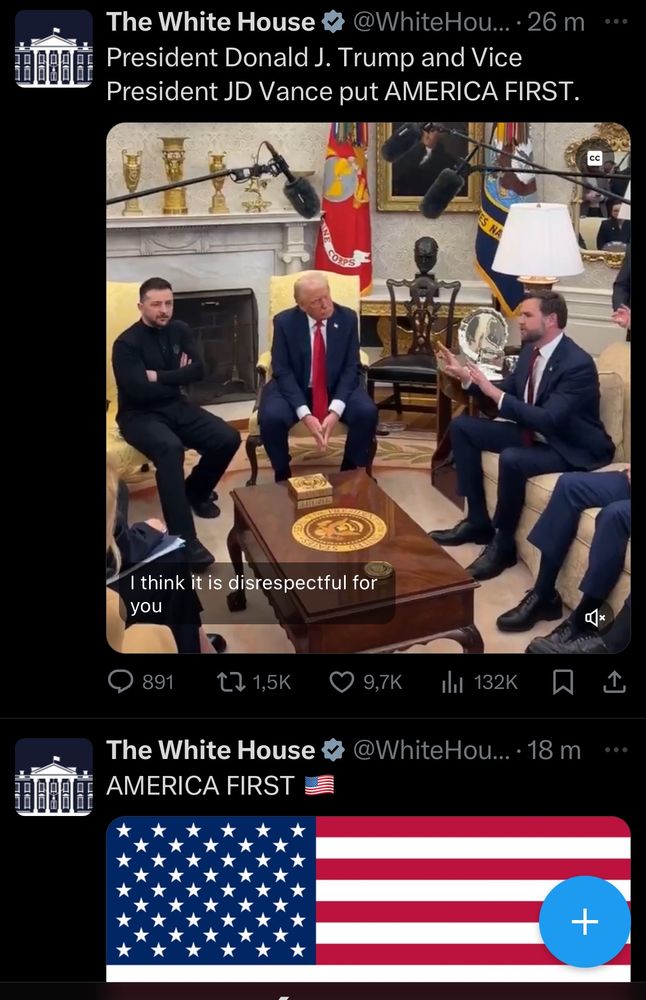Unmute the video with the speaker icon
Viewport: 646px width, 1000px height.
tap(594, 617)
